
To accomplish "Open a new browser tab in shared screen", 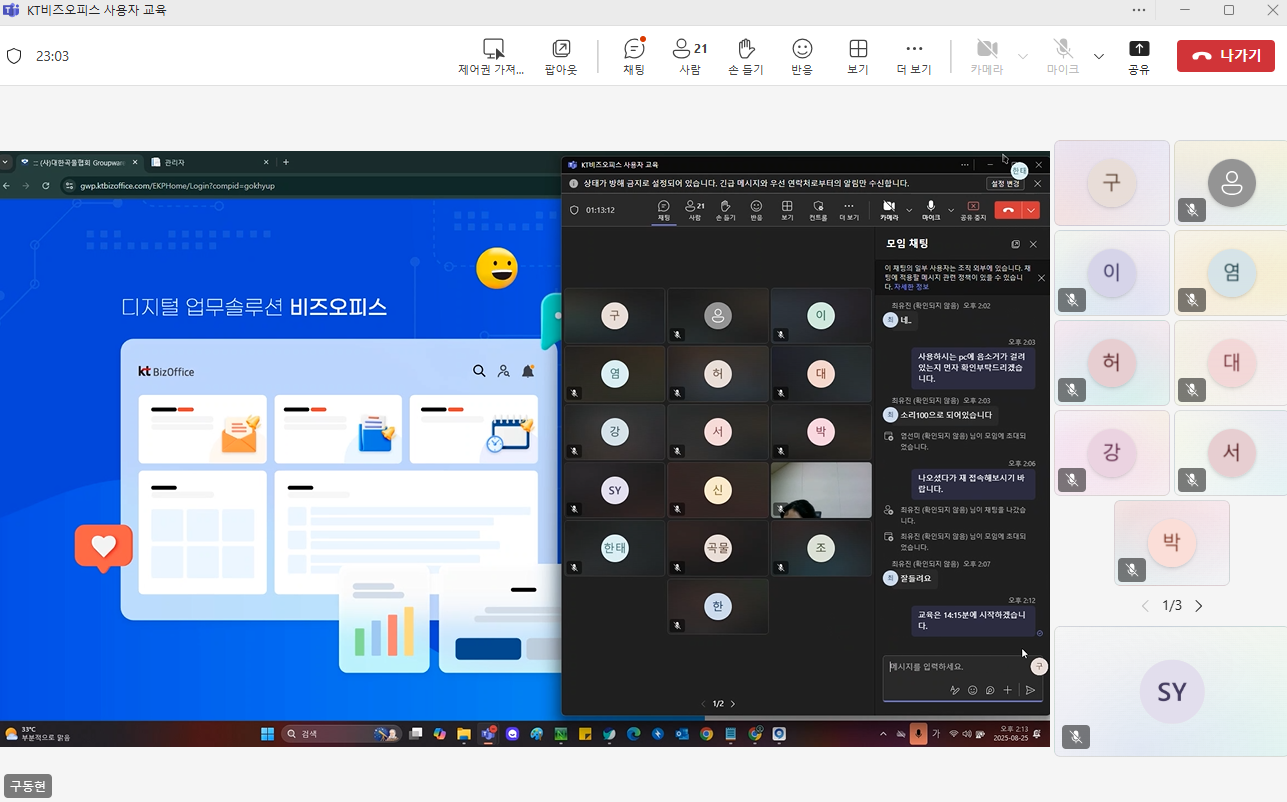I will point(286,162).
